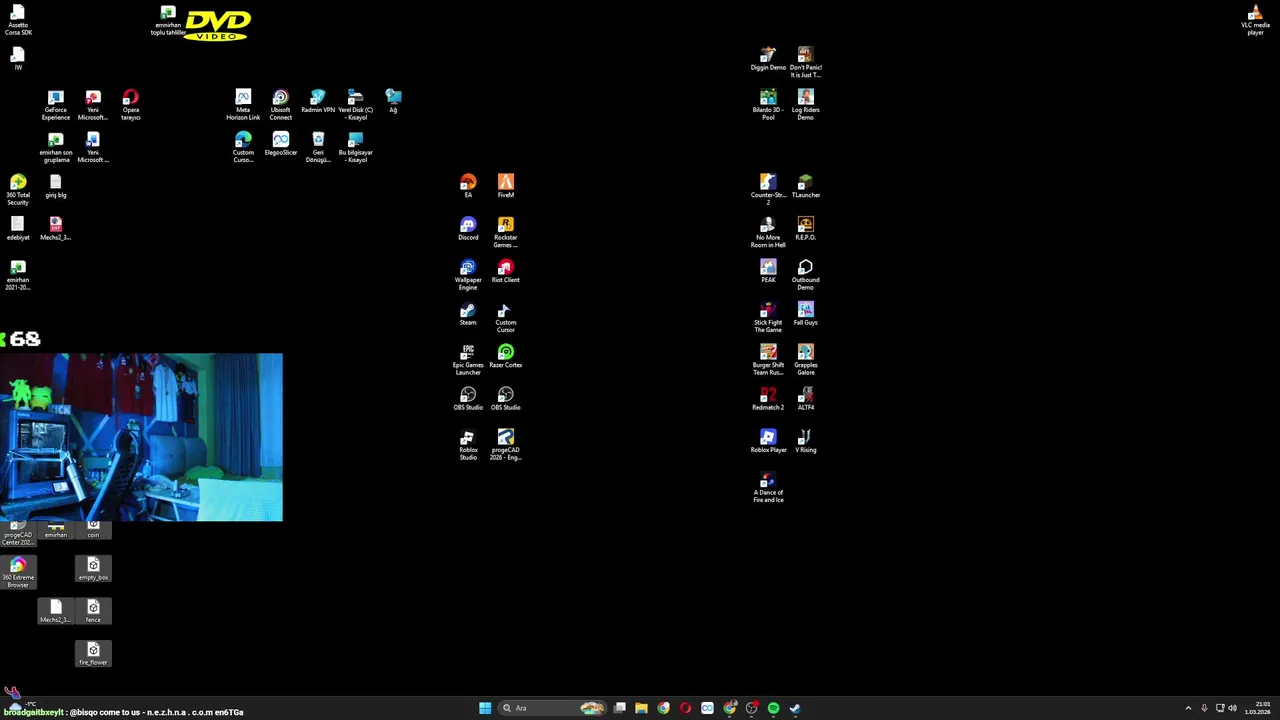Open Ubisoft Connect shortcut

click(280, 105)
